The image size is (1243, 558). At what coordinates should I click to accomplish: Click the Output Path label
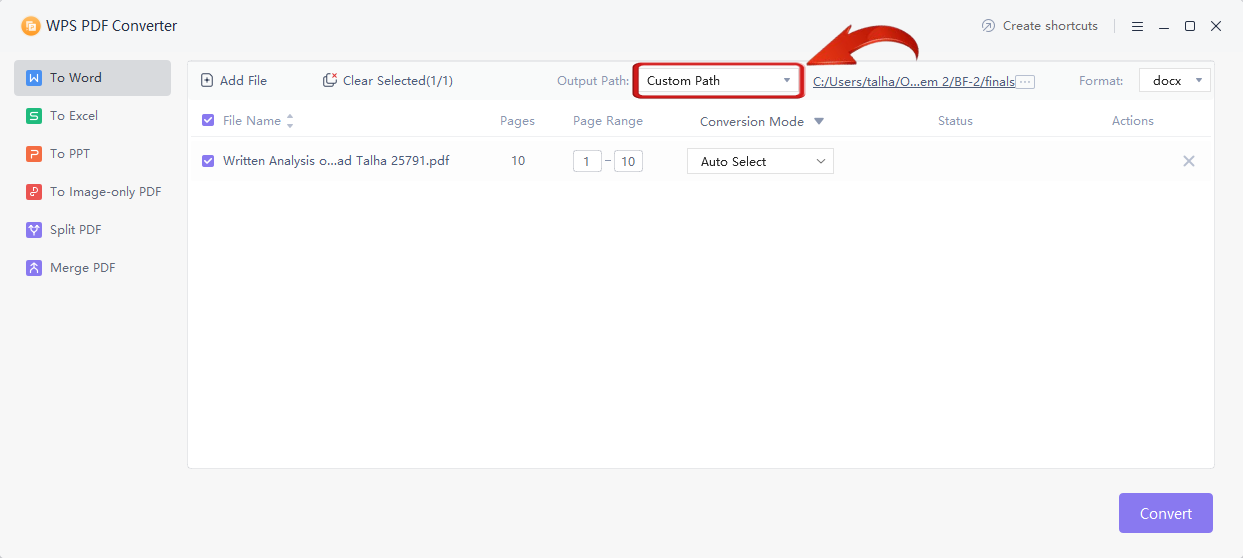pos(593,81)
